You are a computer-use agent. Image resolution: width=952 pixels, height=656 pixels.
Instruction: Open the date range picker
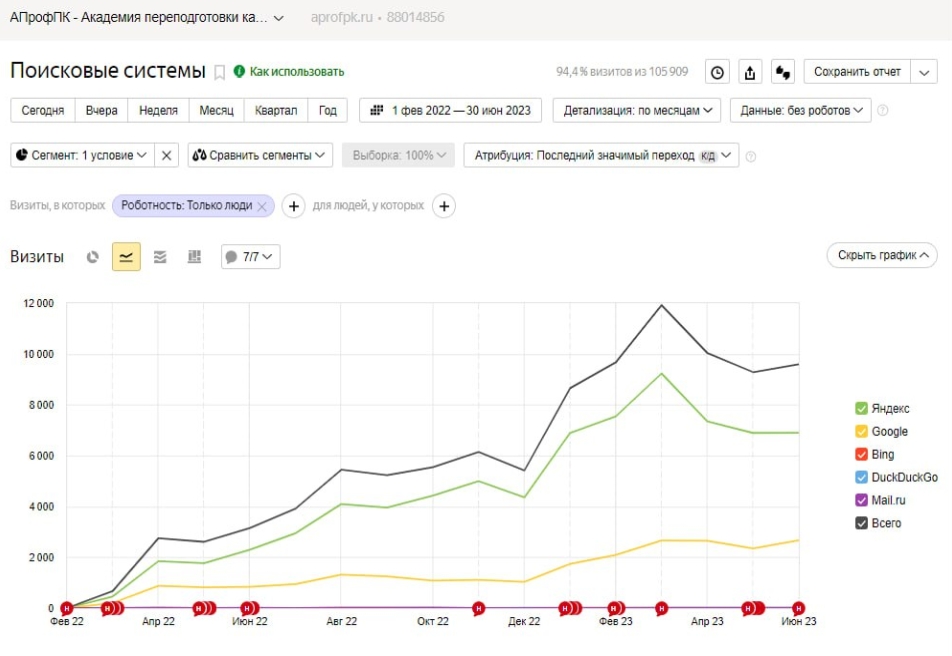[x=451, y=110]
